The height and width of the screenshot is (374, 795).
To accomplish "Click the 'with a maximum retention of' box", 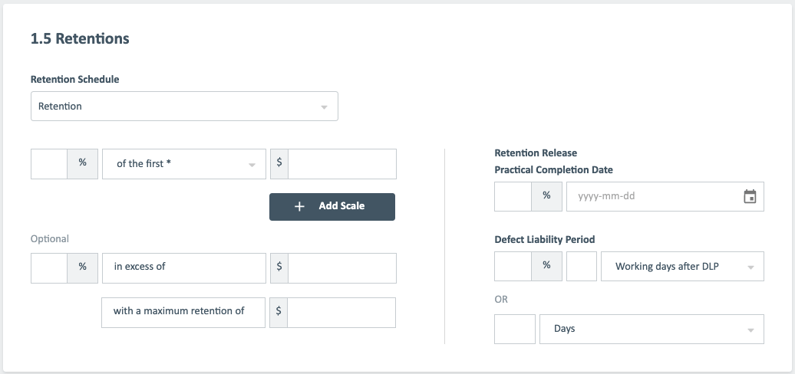I will pyautogui.click(x=183, y=312).
